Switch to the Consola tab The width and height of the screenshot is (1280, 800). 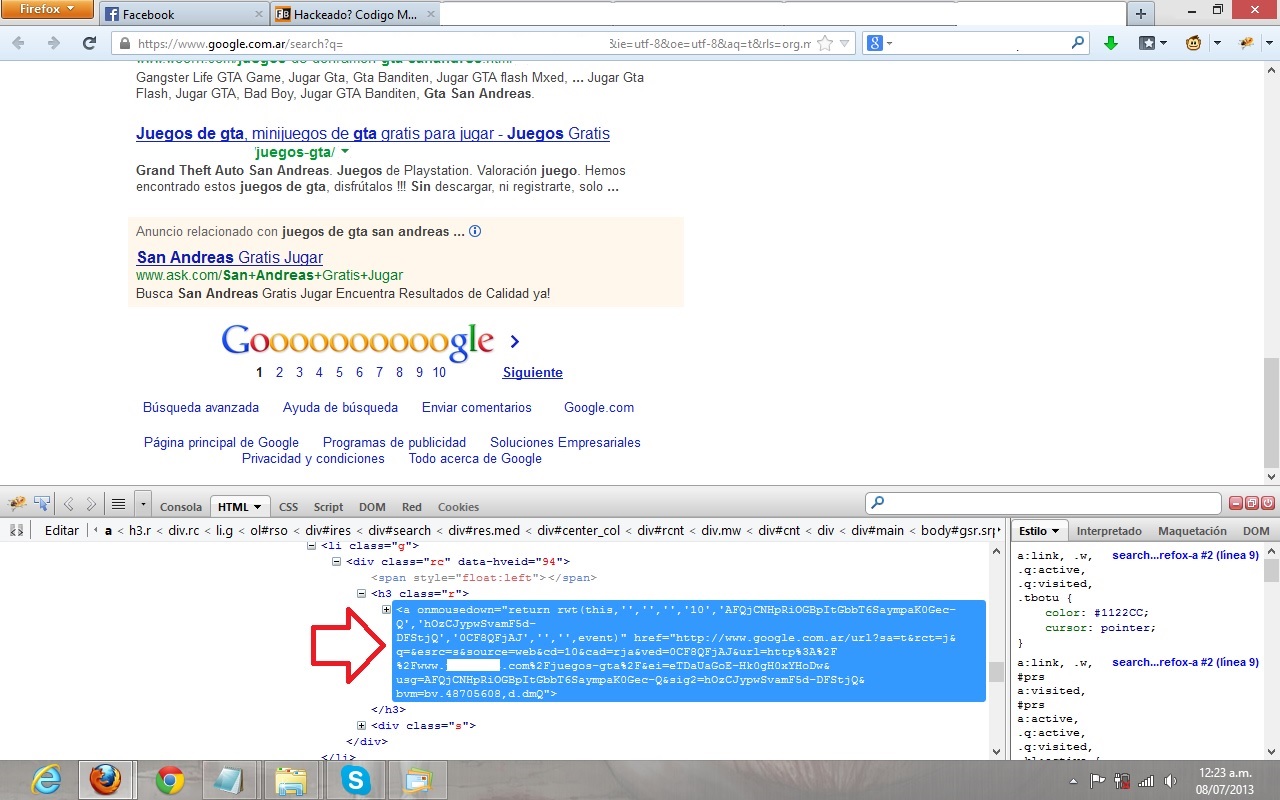tap(181, 507)
